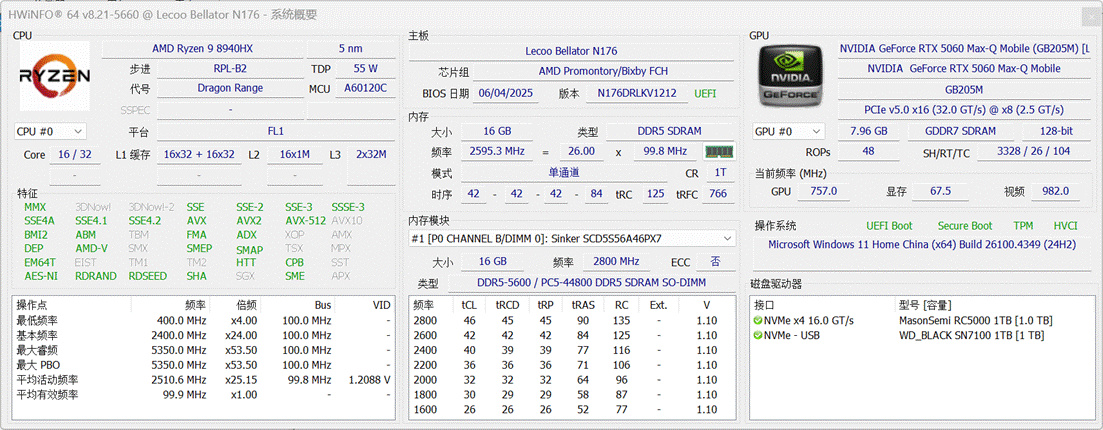The height and width of the screenshot is (430, 1103).
Task: Select the 2800 MHz memory timing row
Action: (x=571, y=321)
